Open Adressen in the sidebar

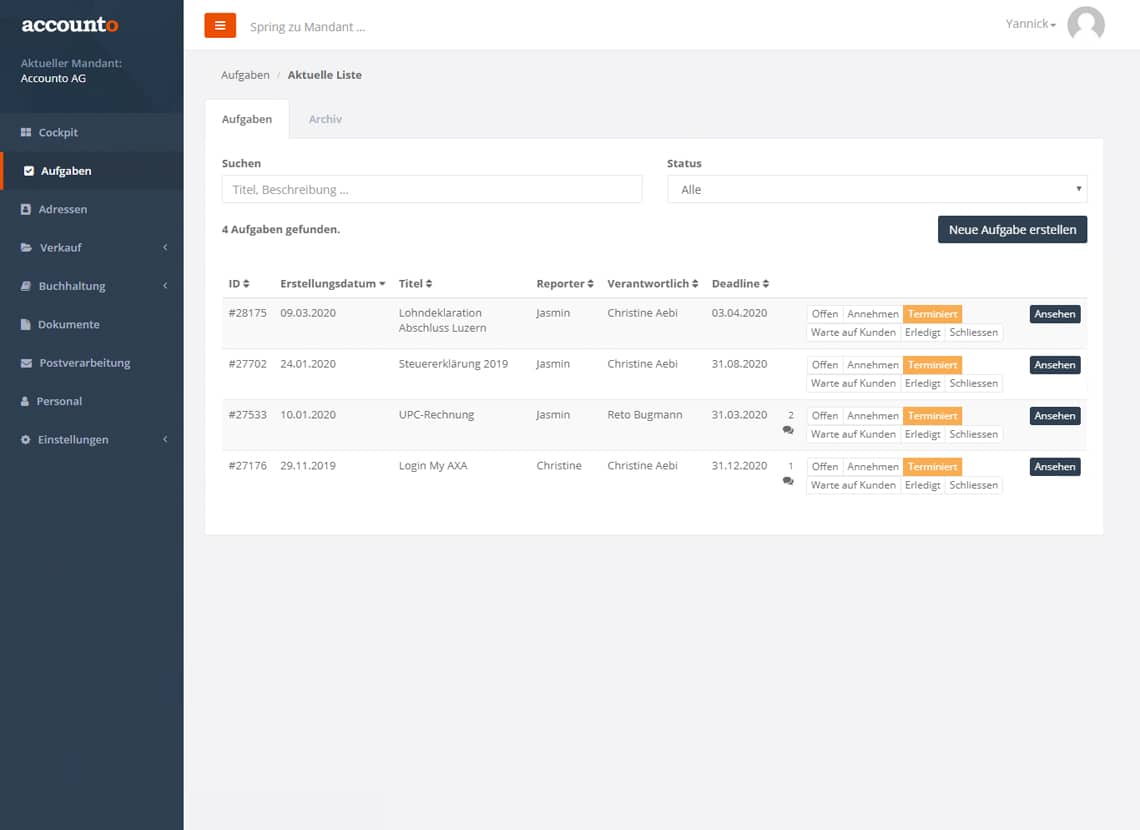click(x=92, y=209)
